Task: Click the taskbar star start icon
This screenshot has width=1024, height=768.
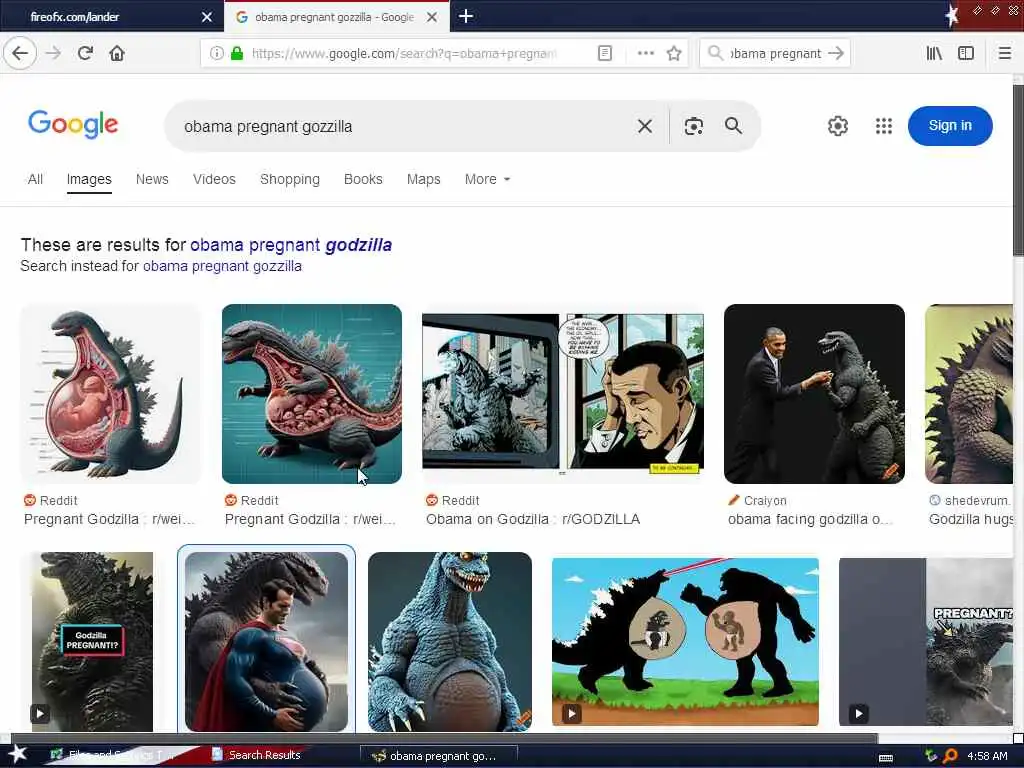Action: tap(17, 755)
